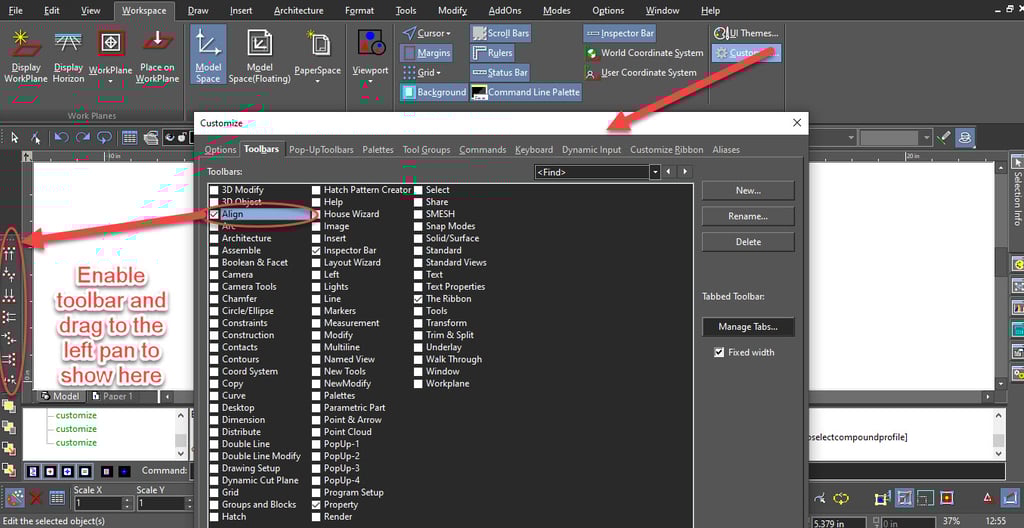Viewport: 1024px width, 528px height.
Task: Uncheck the Align toolbar checkbox
Action: click(214, 214)
